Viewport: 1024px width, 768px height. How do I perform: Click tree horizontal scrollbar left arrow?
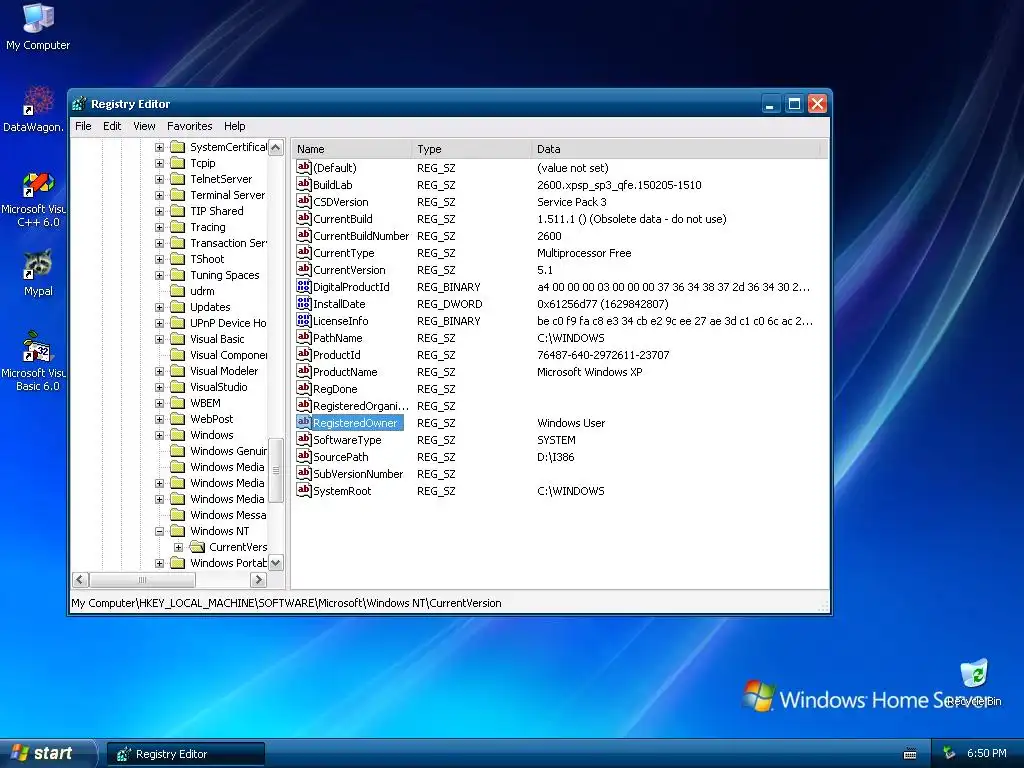click(80, 579)
